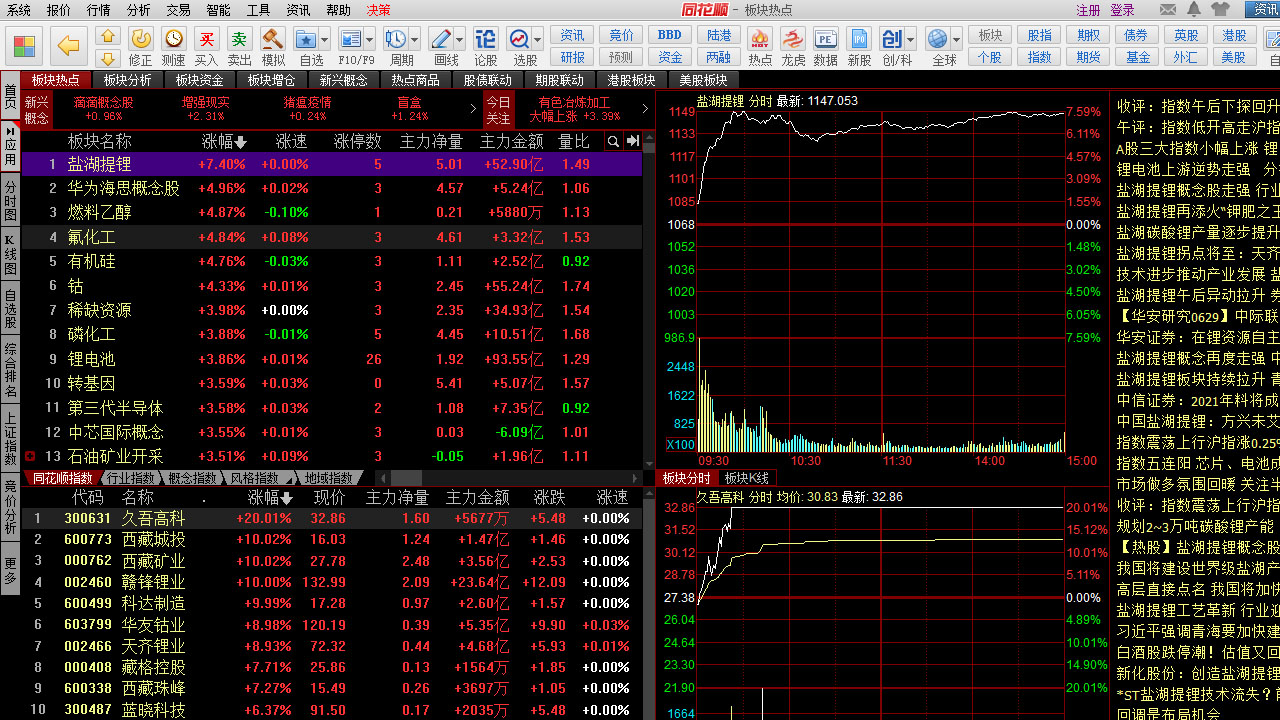
Task: Open the 交易 menu in menu bar
Action: click(x=178, y=10)
